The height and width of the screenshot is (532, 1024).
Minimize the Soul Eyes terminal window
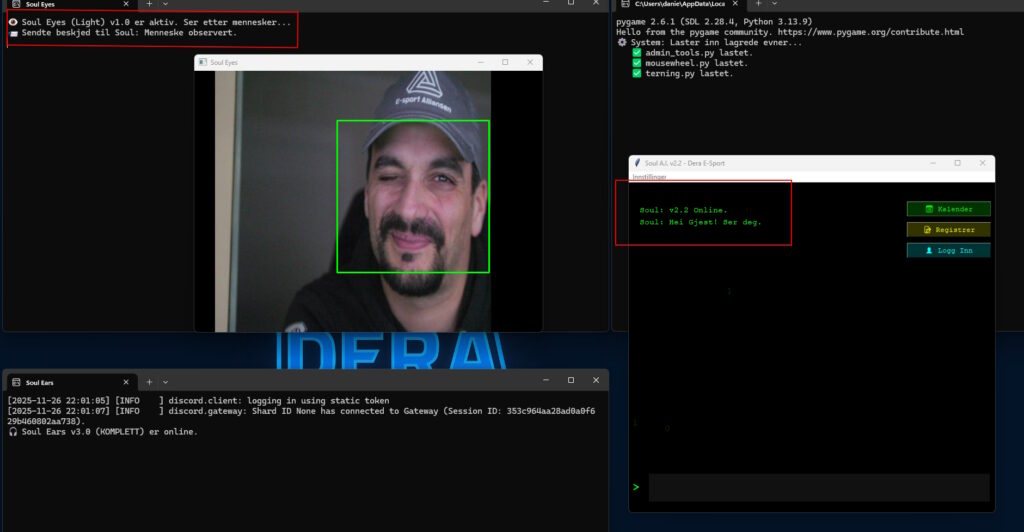pos(546,3)
